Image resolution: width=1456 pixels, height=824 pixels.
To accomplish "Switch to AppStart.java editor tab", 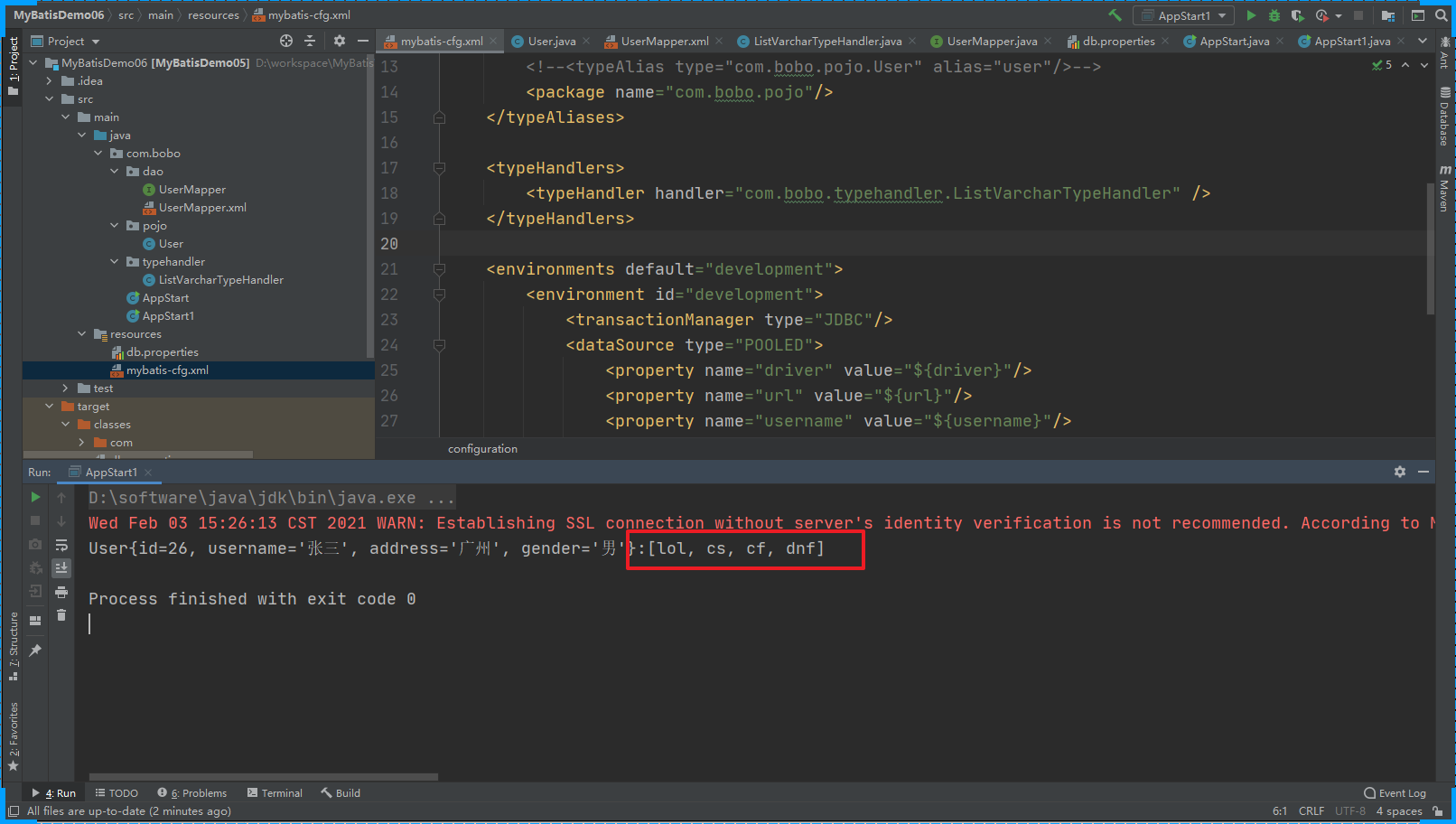I will [1234, 41].
